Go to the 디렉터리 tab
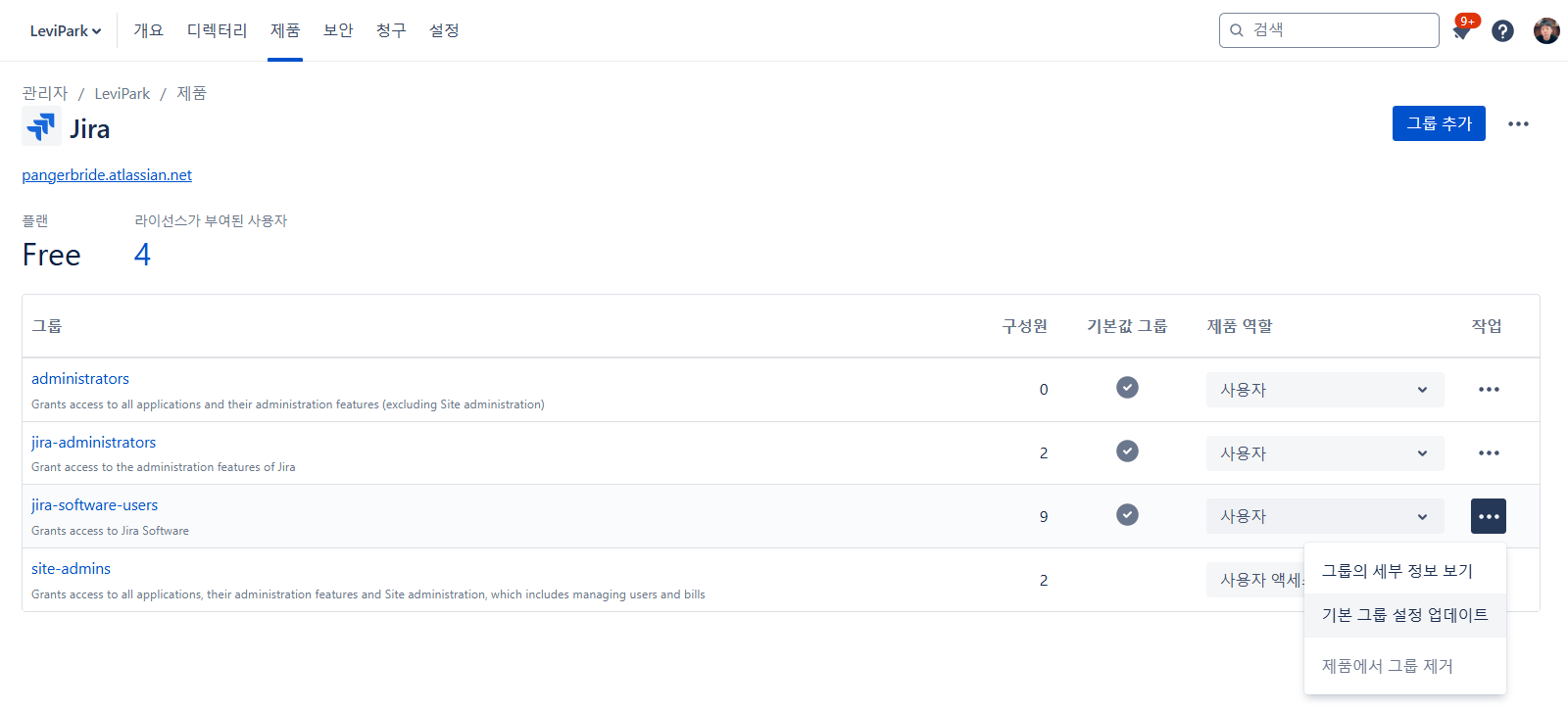The width and height of the screenshot is (1568, 712). 218,30
